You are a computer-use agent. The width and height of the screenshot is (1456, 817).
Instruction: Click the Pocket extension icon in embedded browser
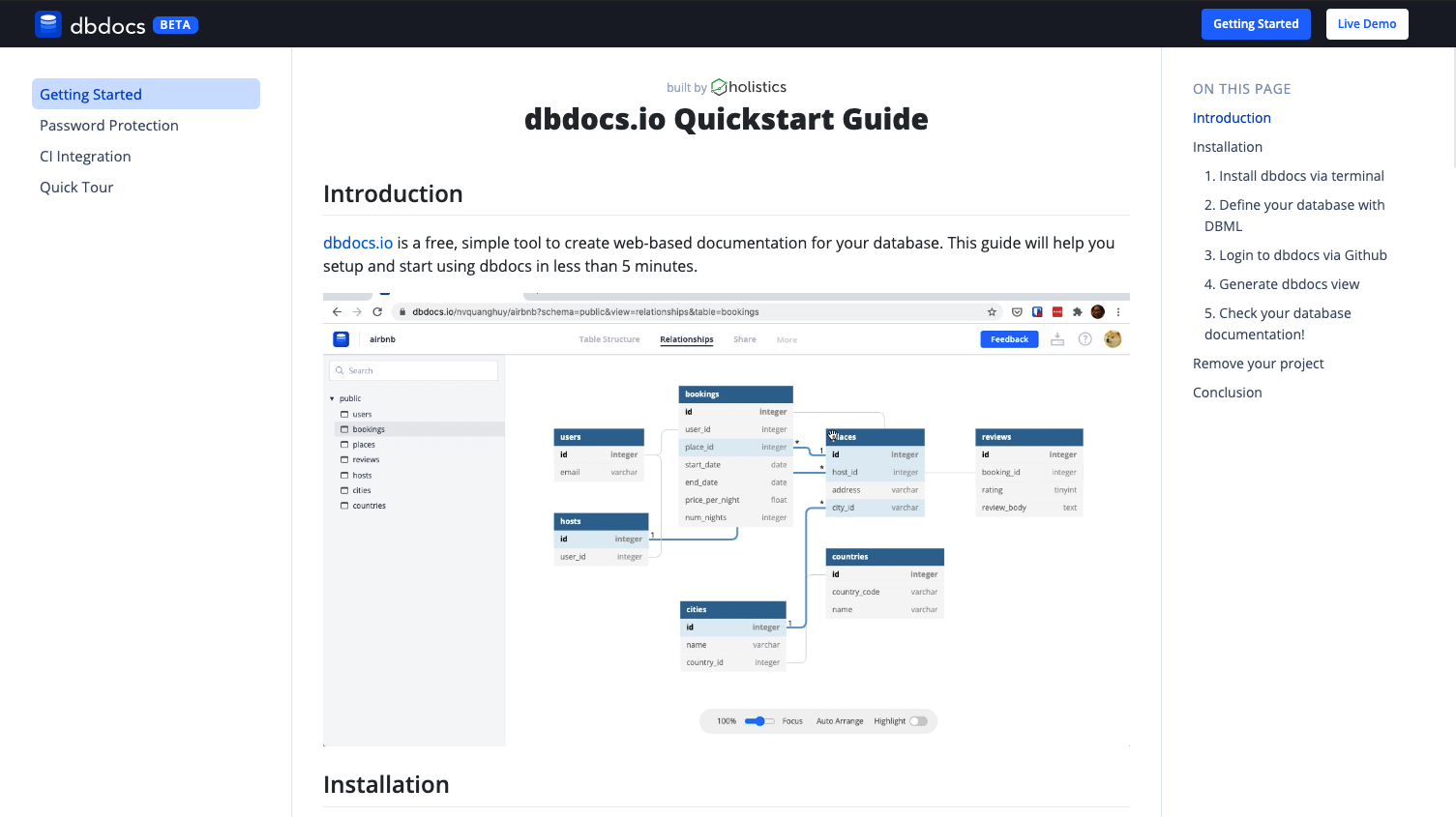click(x=1017, y=312)
